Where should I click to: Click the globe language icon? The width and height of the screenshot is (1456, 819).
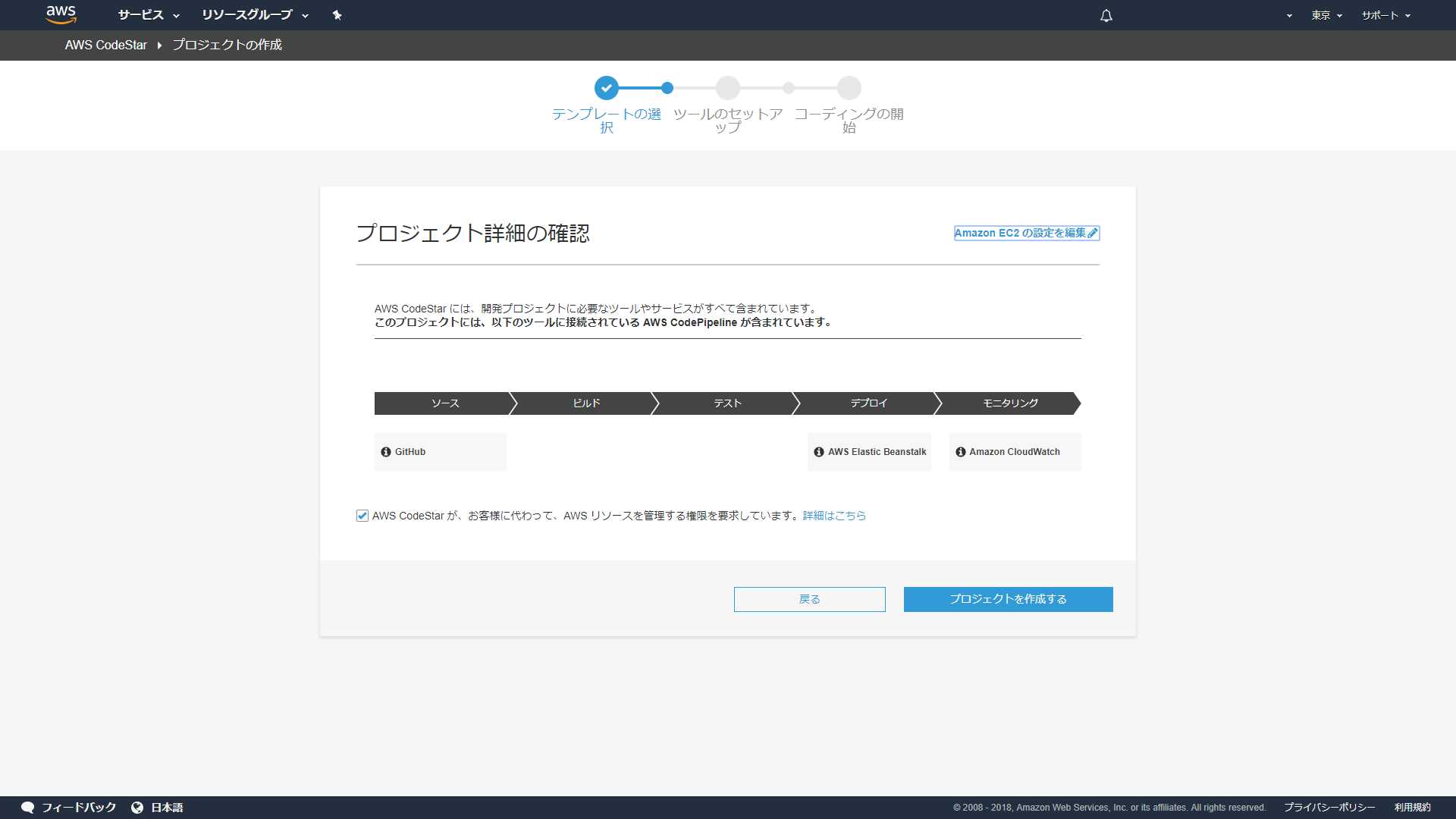point(137,808)
